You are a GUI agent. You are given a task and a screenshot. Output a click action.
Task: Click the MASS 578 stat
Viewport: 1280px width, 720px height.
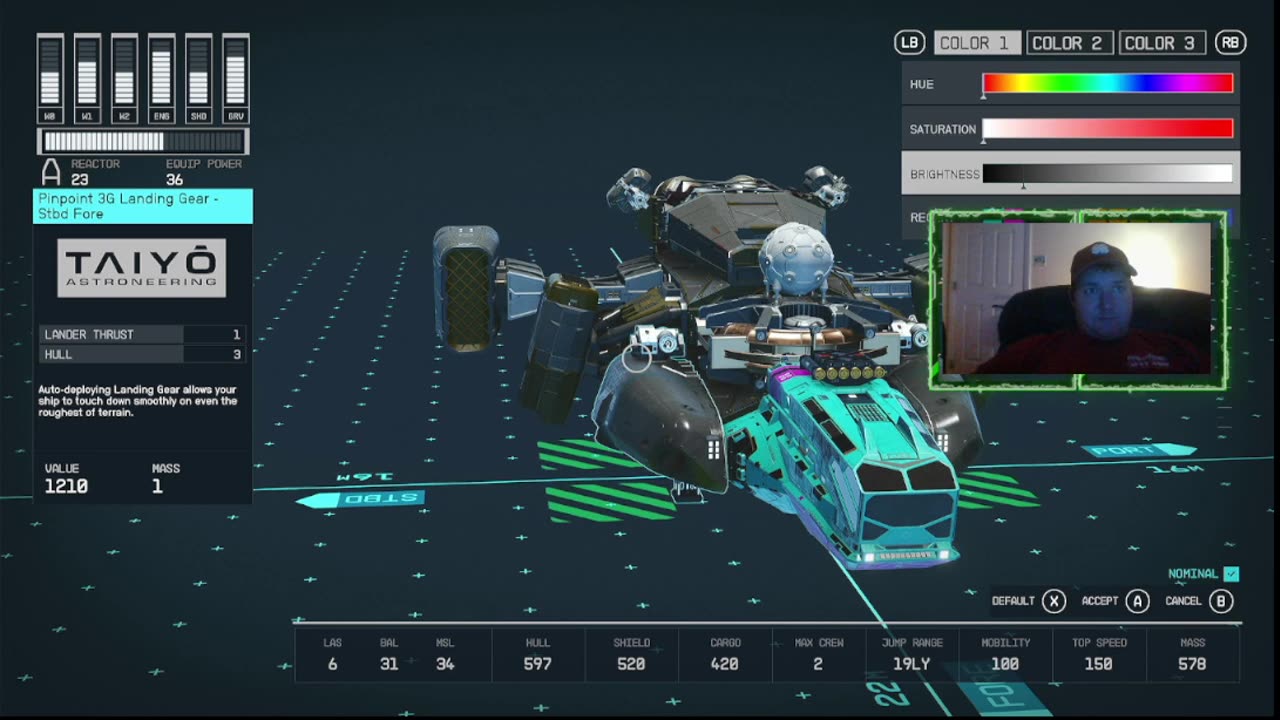[x=1192, y=654]
